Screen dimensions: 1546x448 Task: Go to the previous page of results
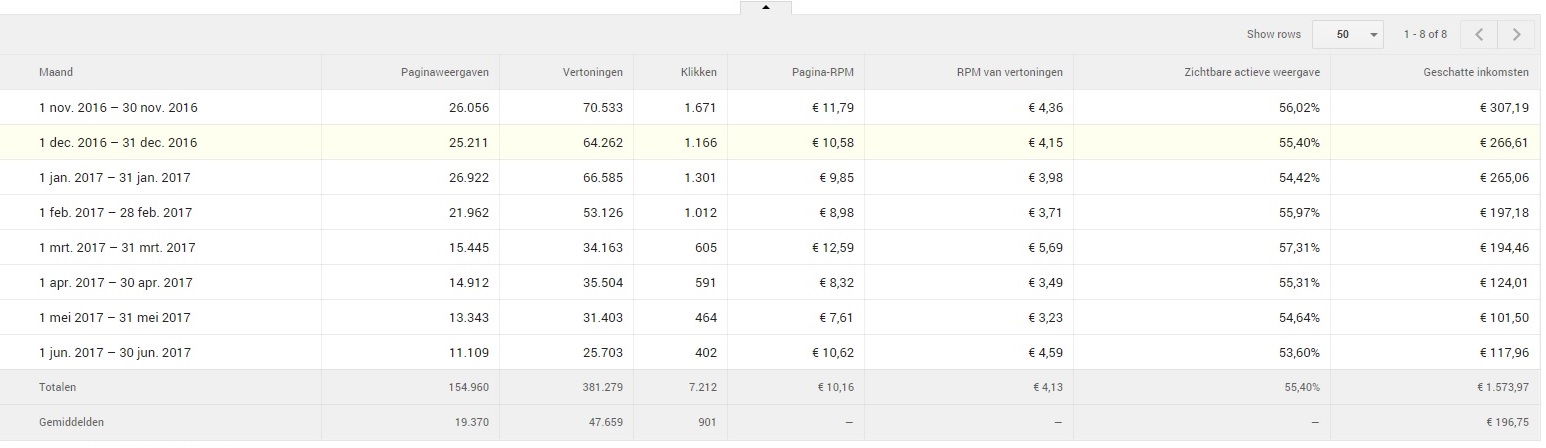click(1479, 34)
